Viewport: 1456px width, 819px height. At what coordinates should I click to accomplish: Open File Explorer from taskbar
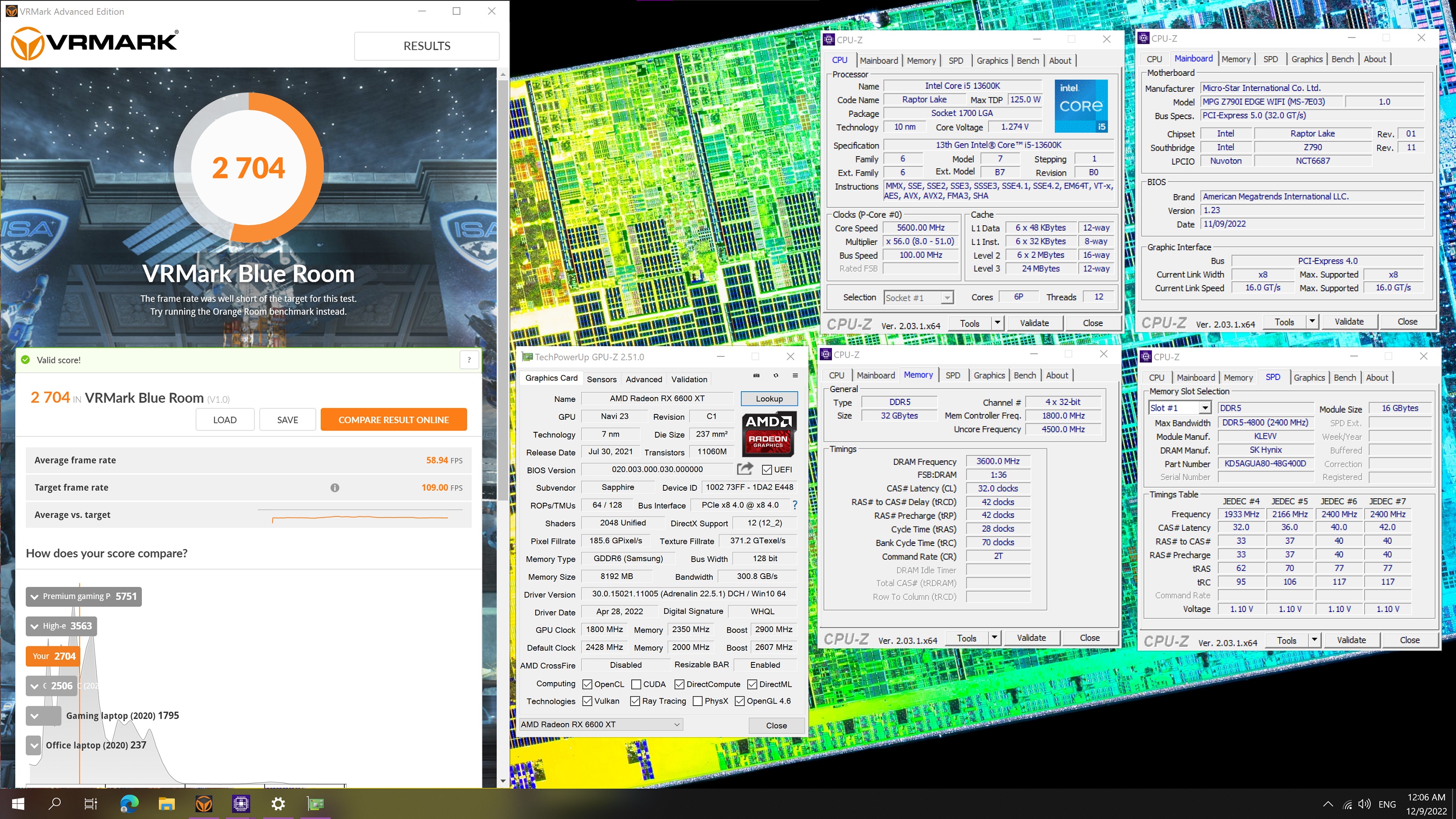pyautogui.click(x=166, y=804)
